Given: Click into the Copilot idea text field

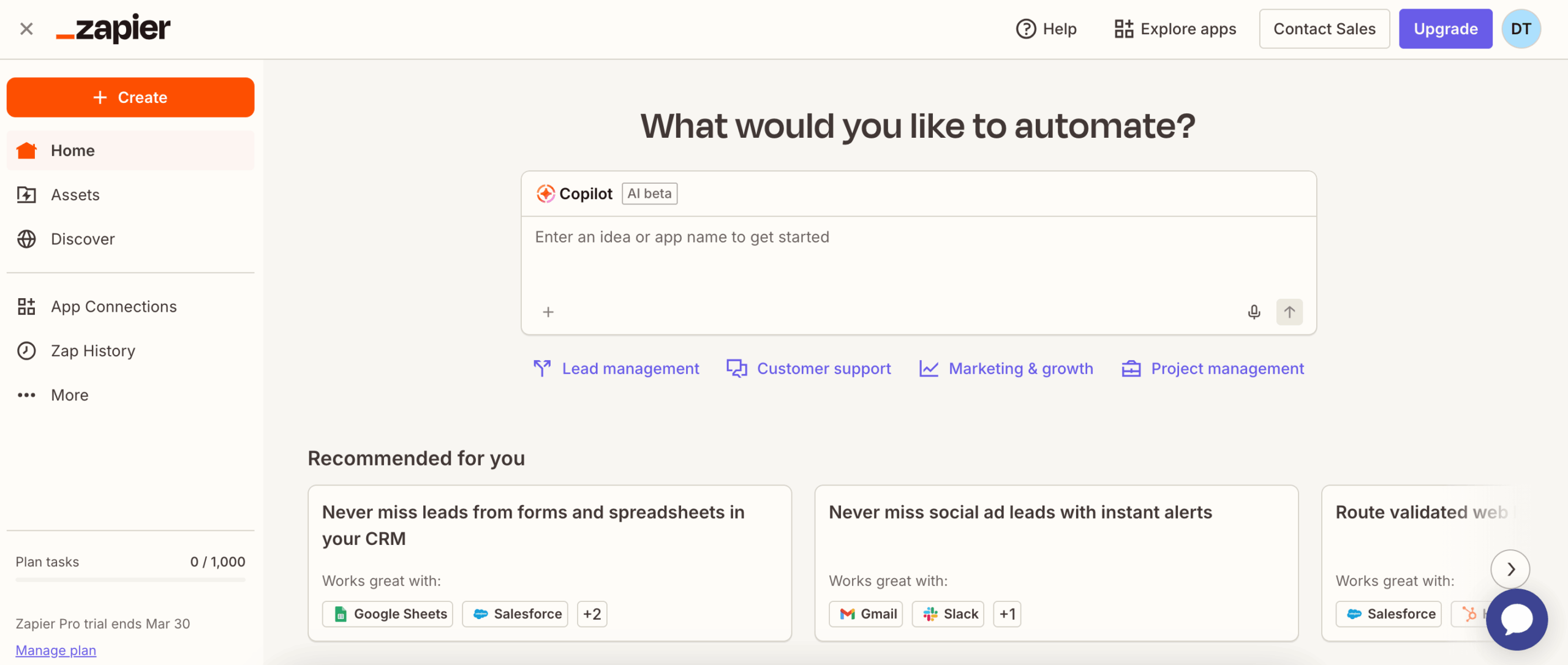Looking at the screenshot, I should point(918,257).
